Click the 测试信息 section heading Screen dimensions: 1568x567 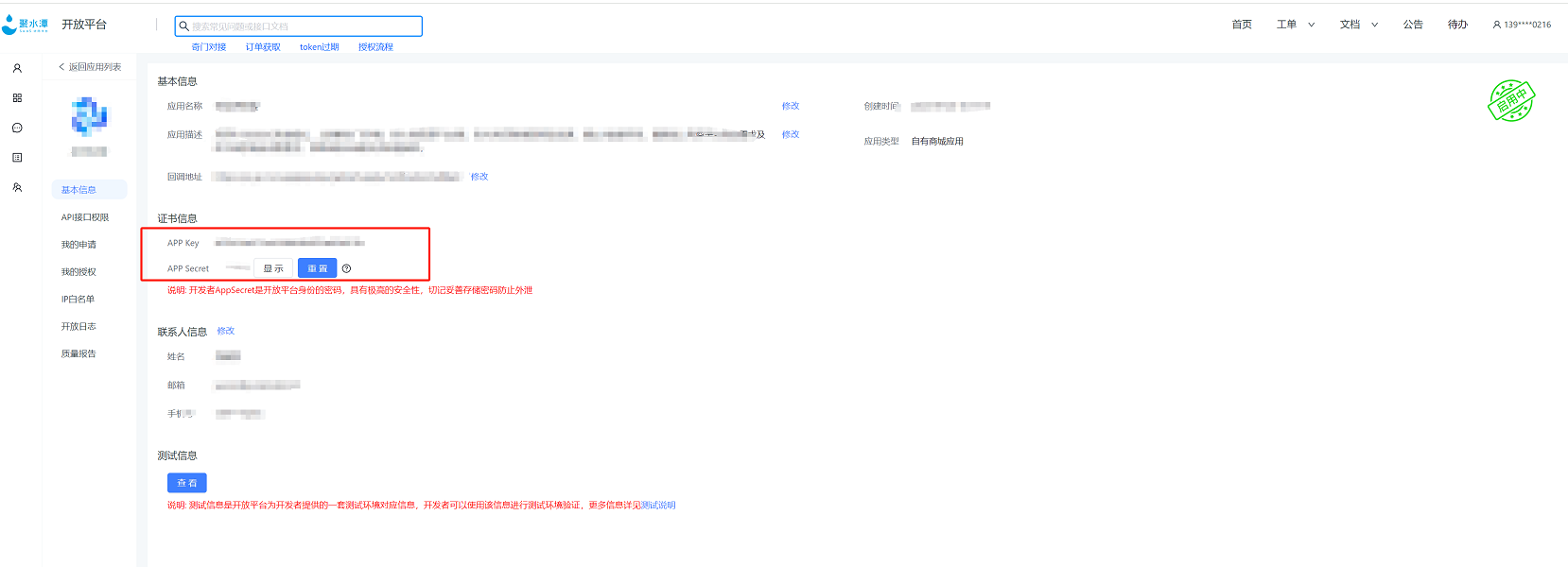pos(177,455)
